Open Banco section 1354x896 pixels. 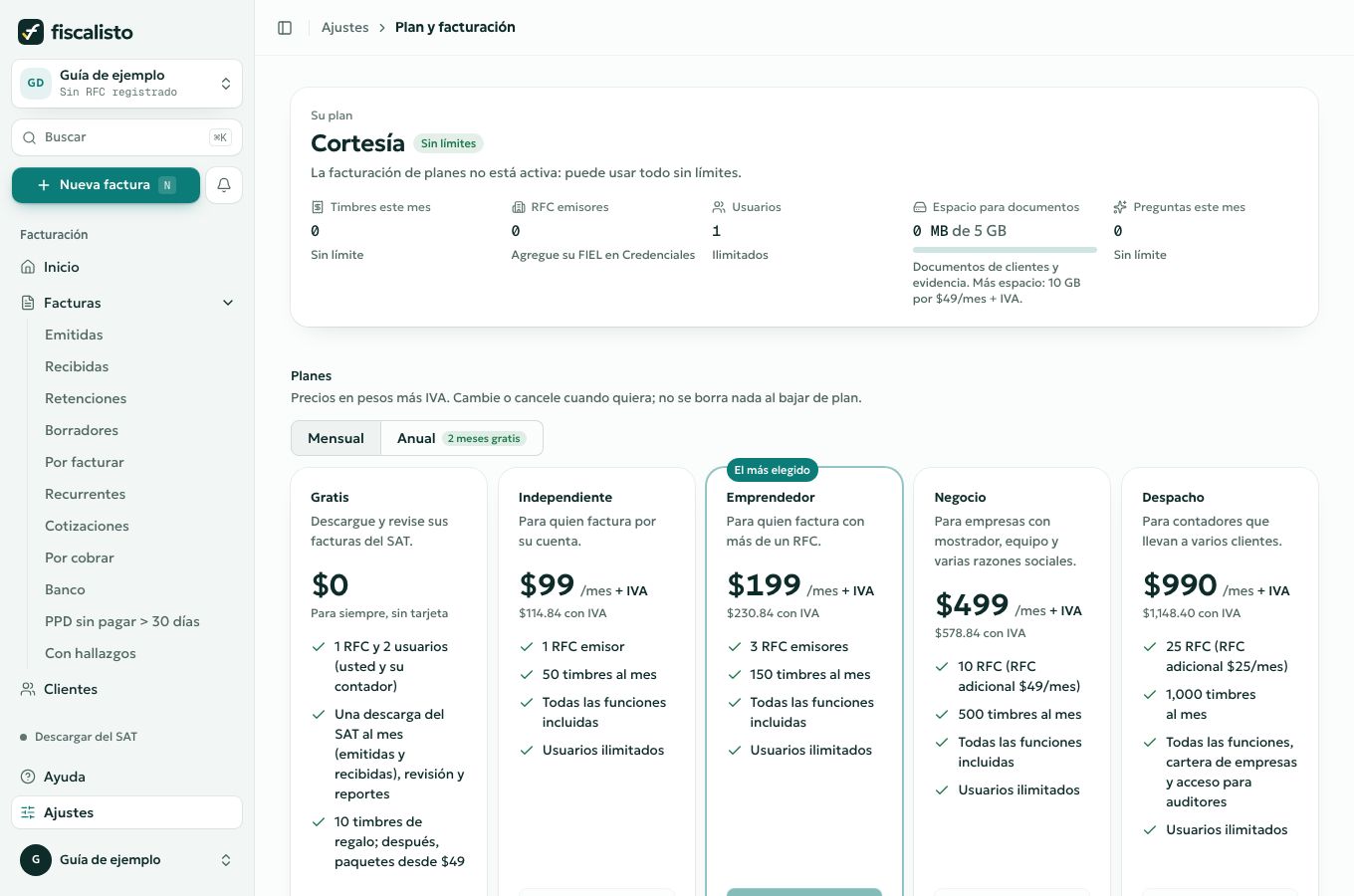[x=65, y=589]
